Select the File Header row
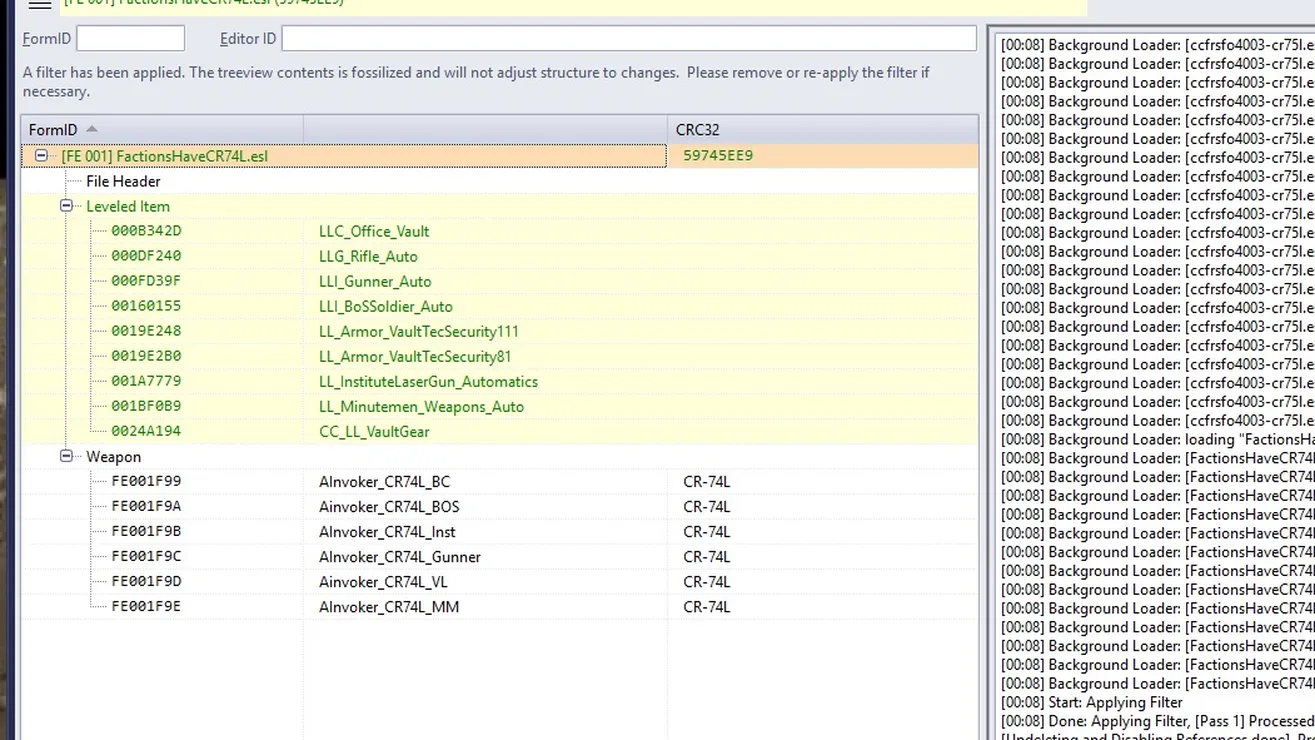The width and height of the screenshot is (1315, 740). point(123,181)
